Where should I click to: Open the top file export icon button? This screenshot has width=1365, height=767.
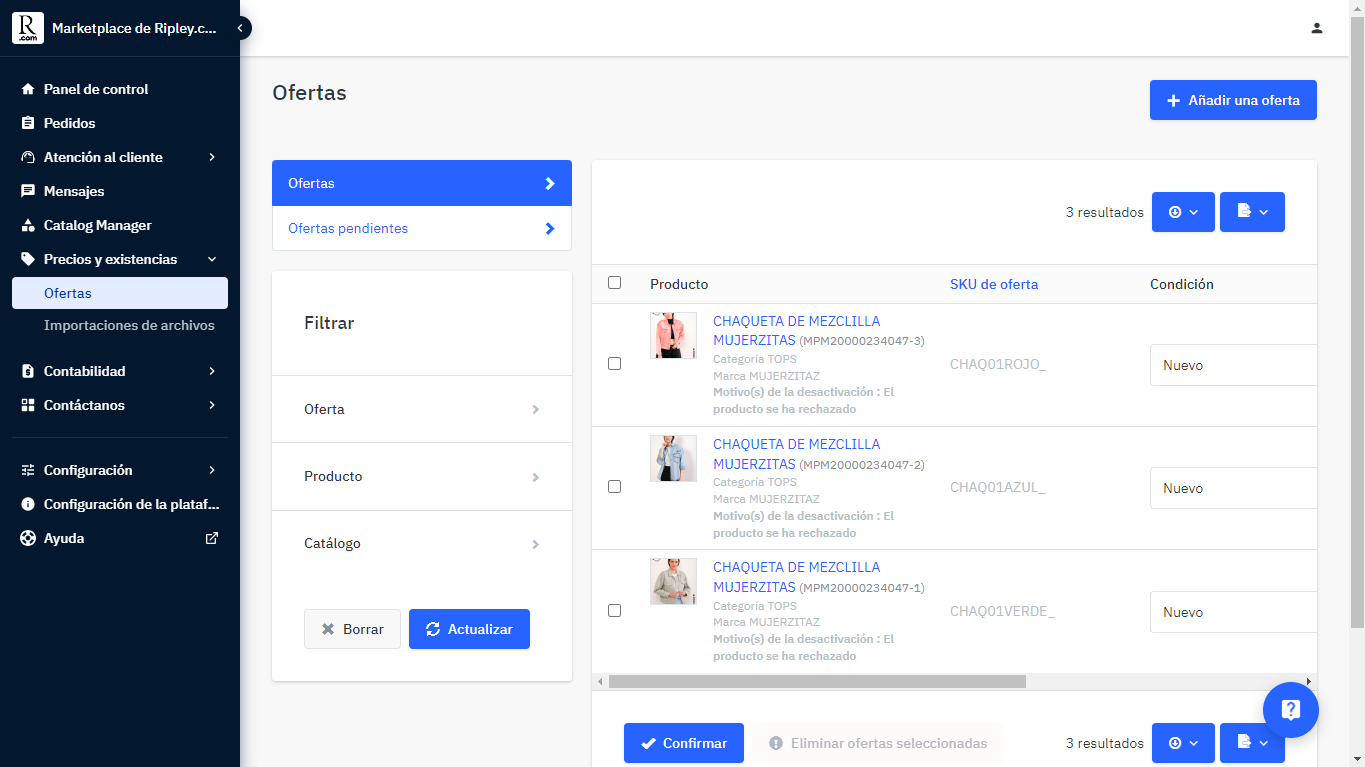click(x=1252, y=212)
